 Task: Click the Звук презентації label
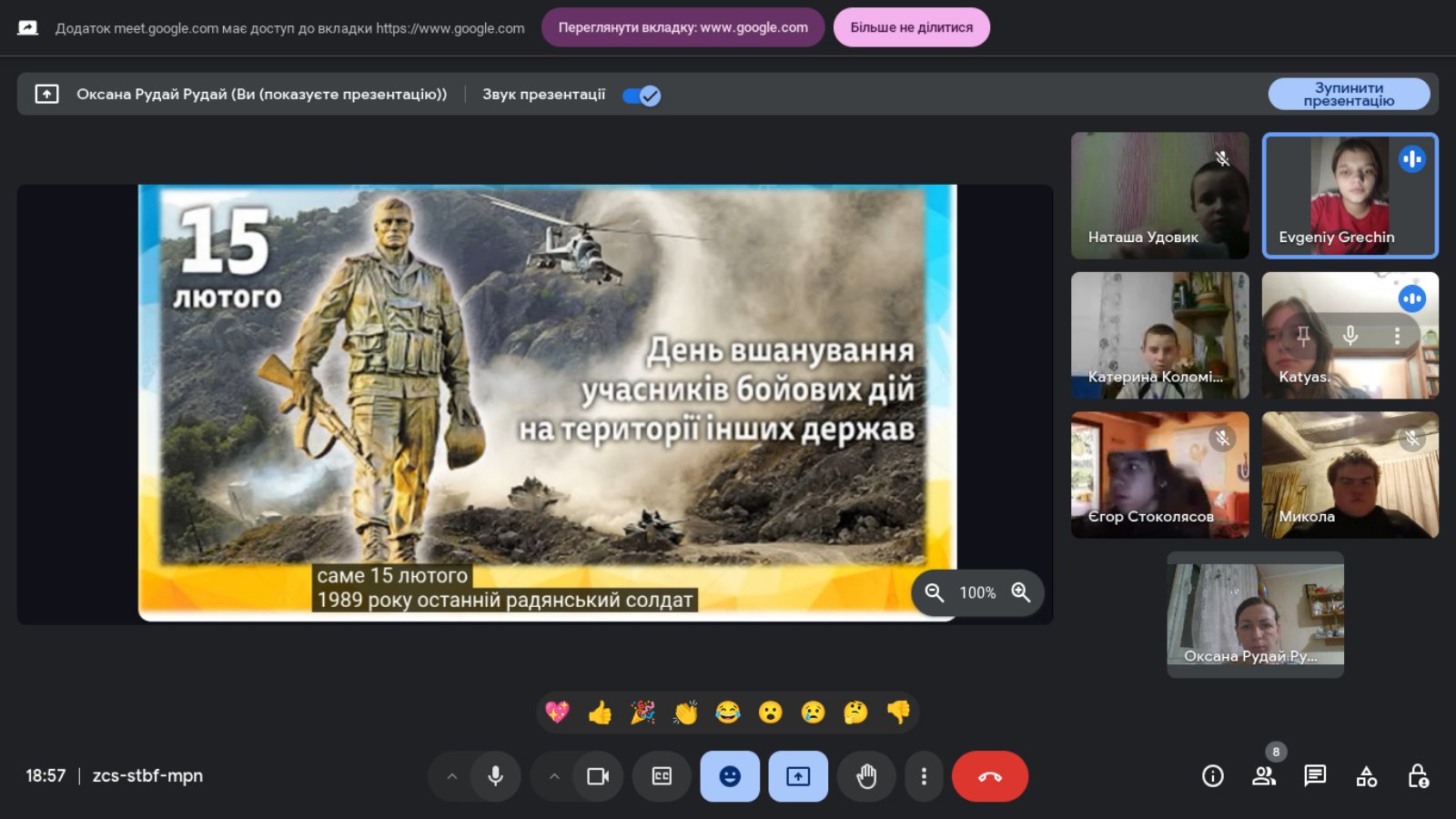pyautogui.click(x=543, y=94)
